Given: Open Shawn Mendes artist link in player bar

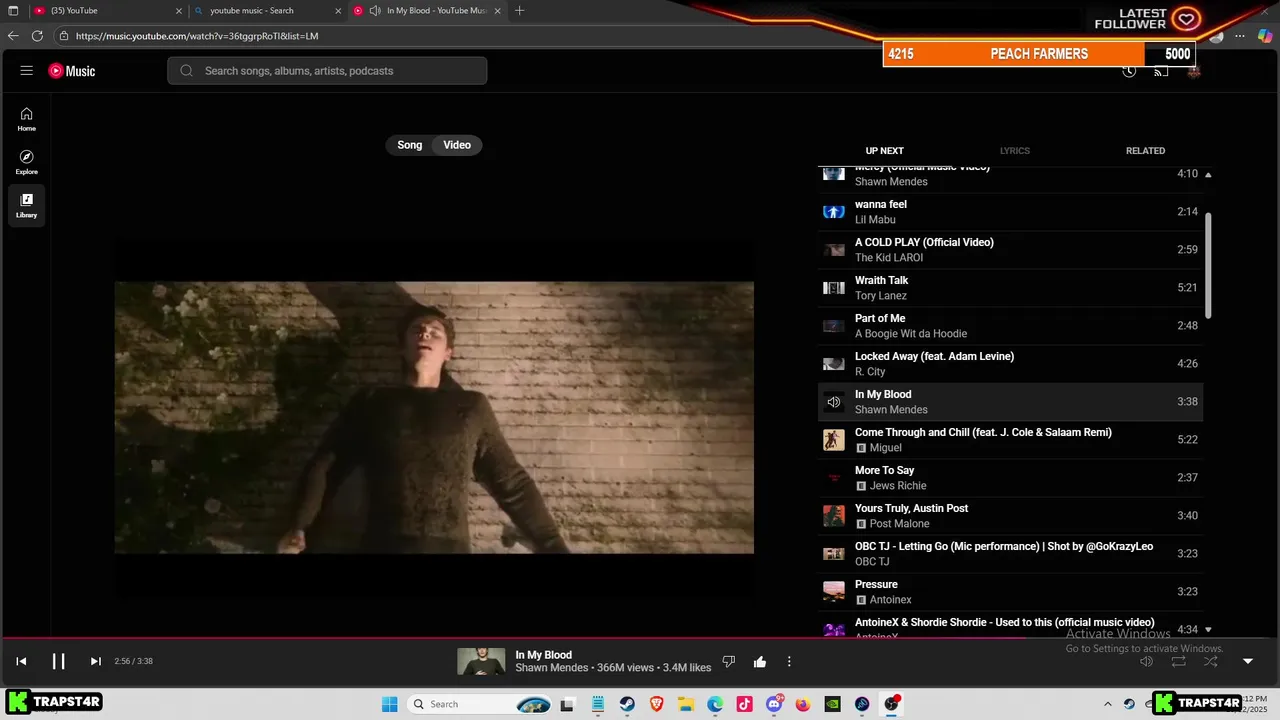Looking at the screenshot, I should pos(552,668).
